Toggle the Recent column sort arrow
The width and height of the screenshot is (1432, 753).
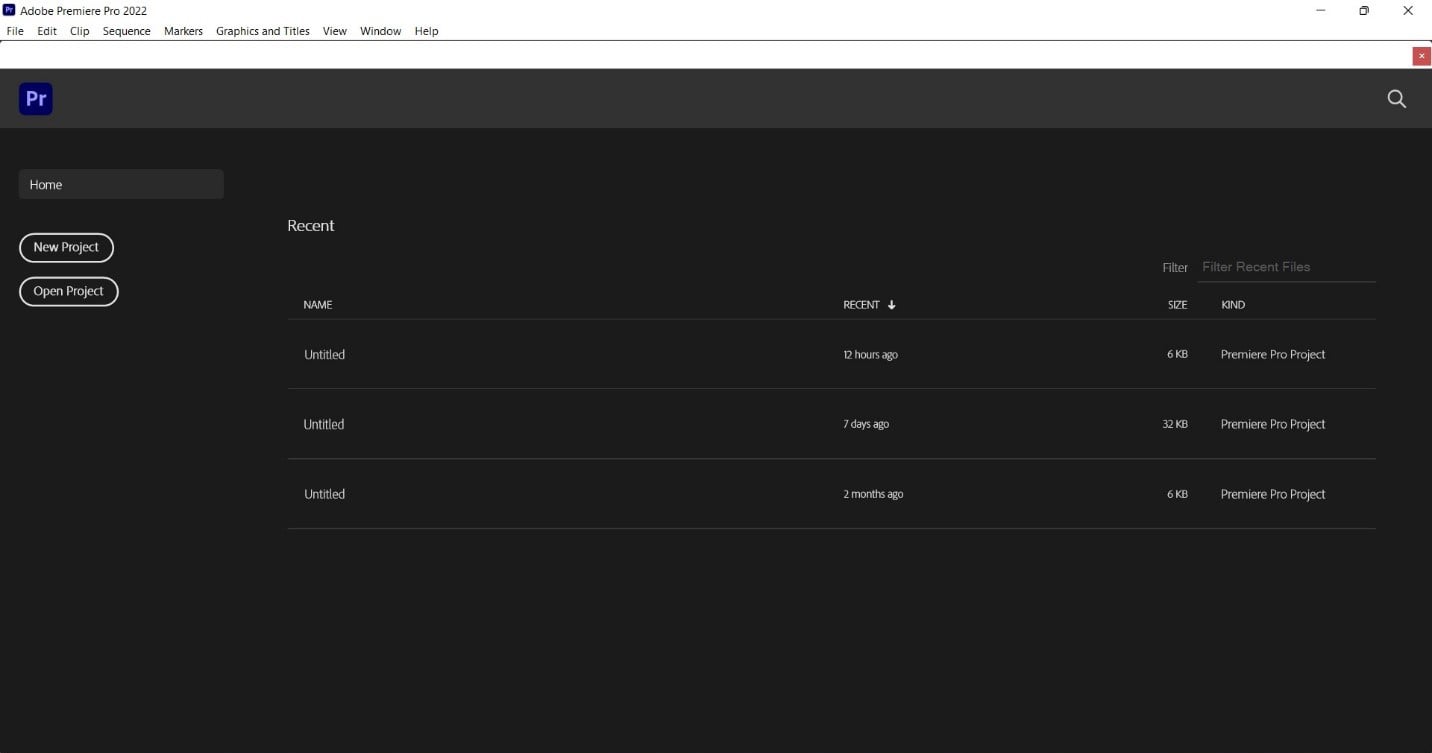click(x=891, y=305)
